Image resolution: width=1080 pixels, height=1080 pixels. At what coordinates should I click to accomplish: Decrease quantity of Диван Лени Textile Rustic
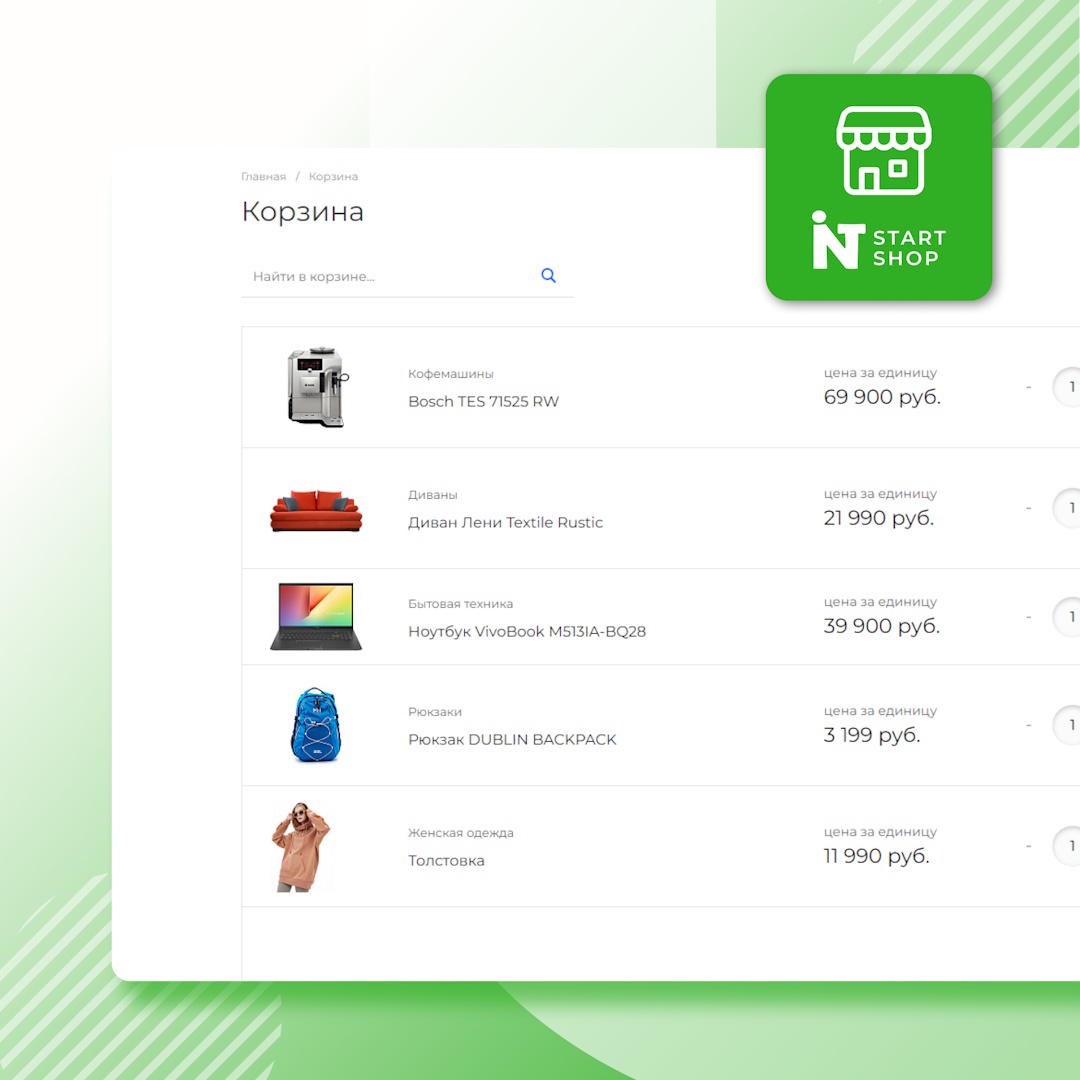point(1028,508)
